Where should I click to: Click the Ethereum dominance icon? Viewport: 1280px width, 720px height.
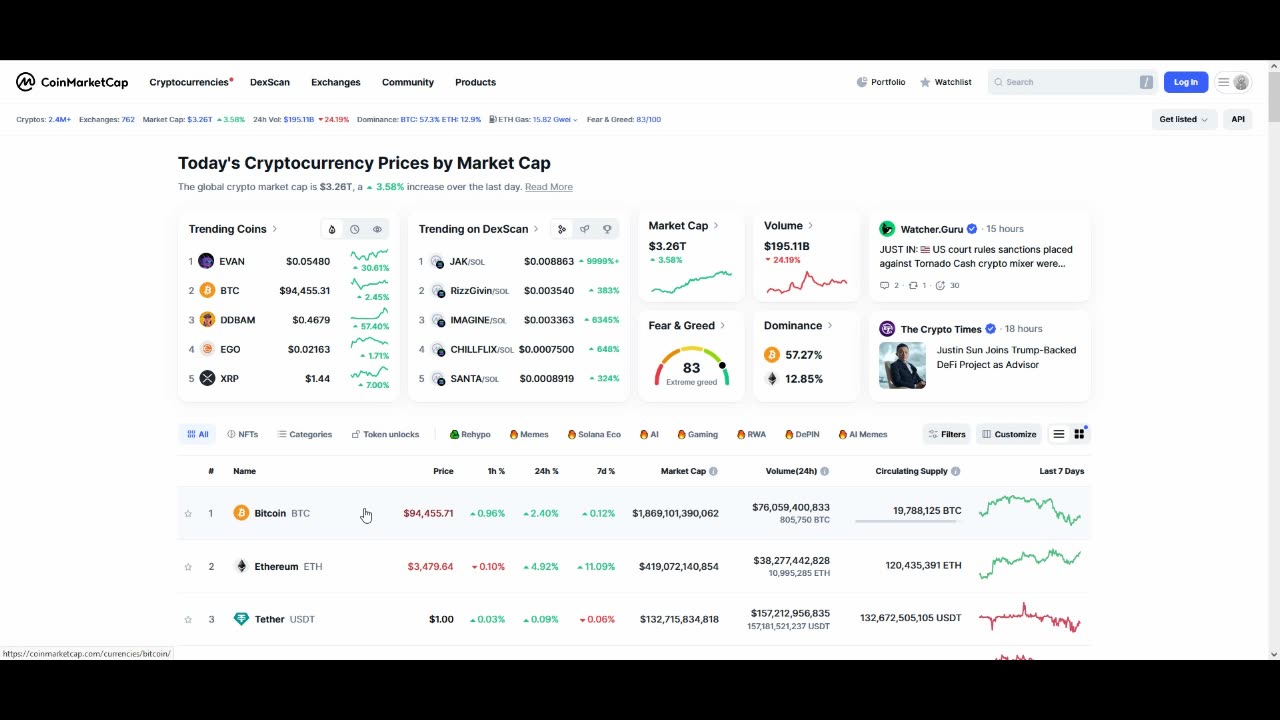(772, 379)
